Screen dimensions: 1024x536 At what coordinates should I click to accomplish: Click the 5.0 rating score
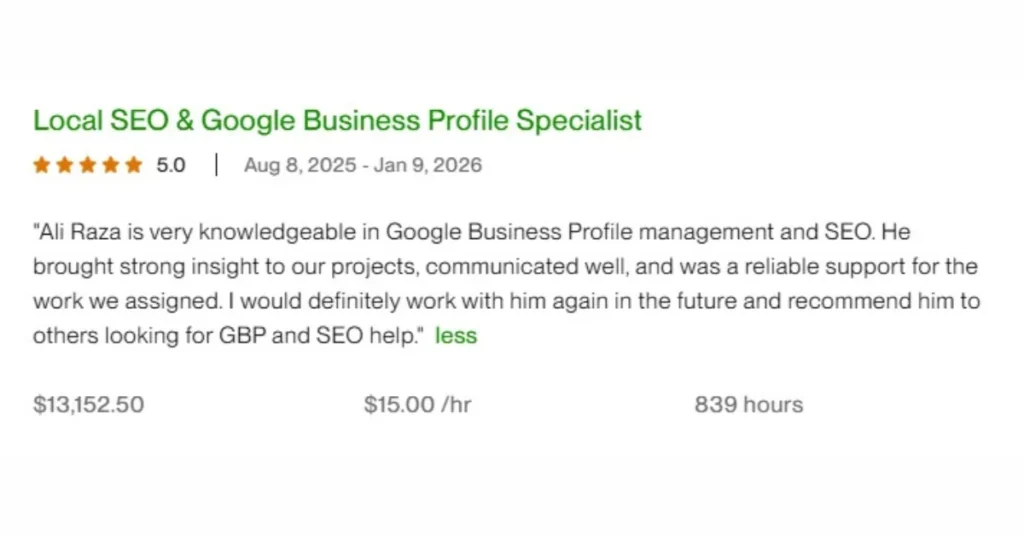(171, 165)
